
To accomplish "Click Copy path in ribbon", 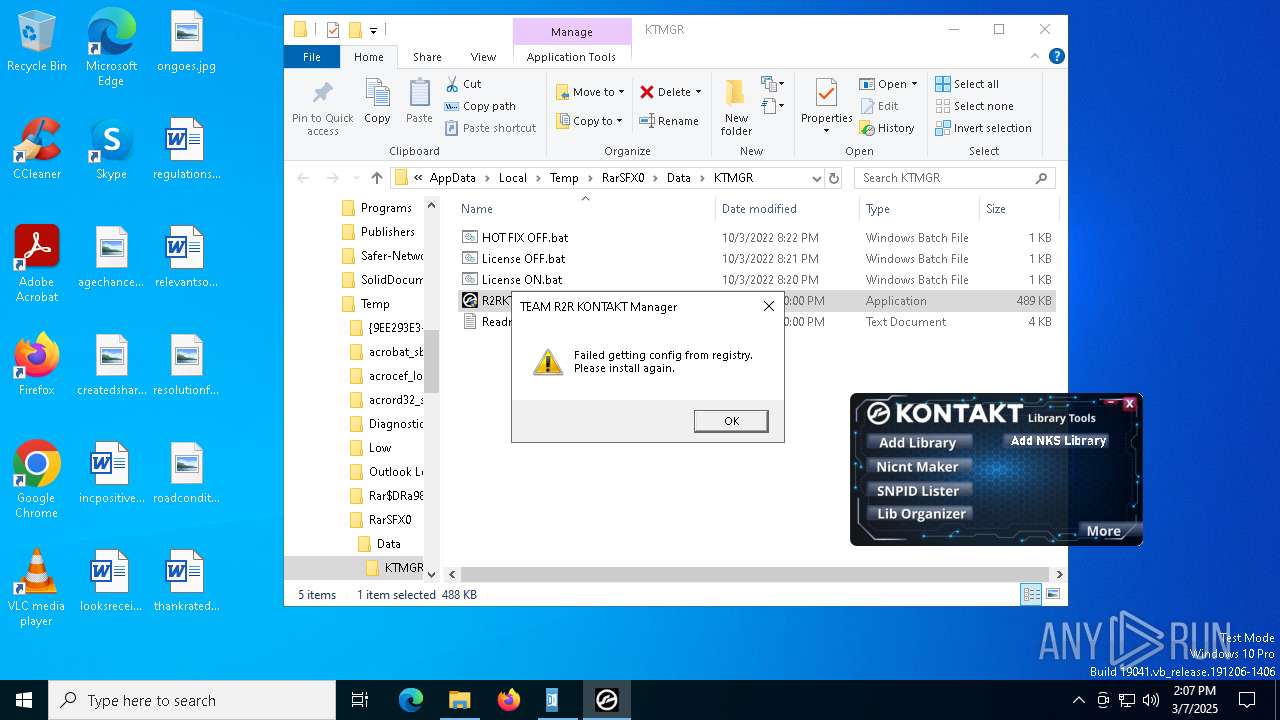I will coord(480,106).
